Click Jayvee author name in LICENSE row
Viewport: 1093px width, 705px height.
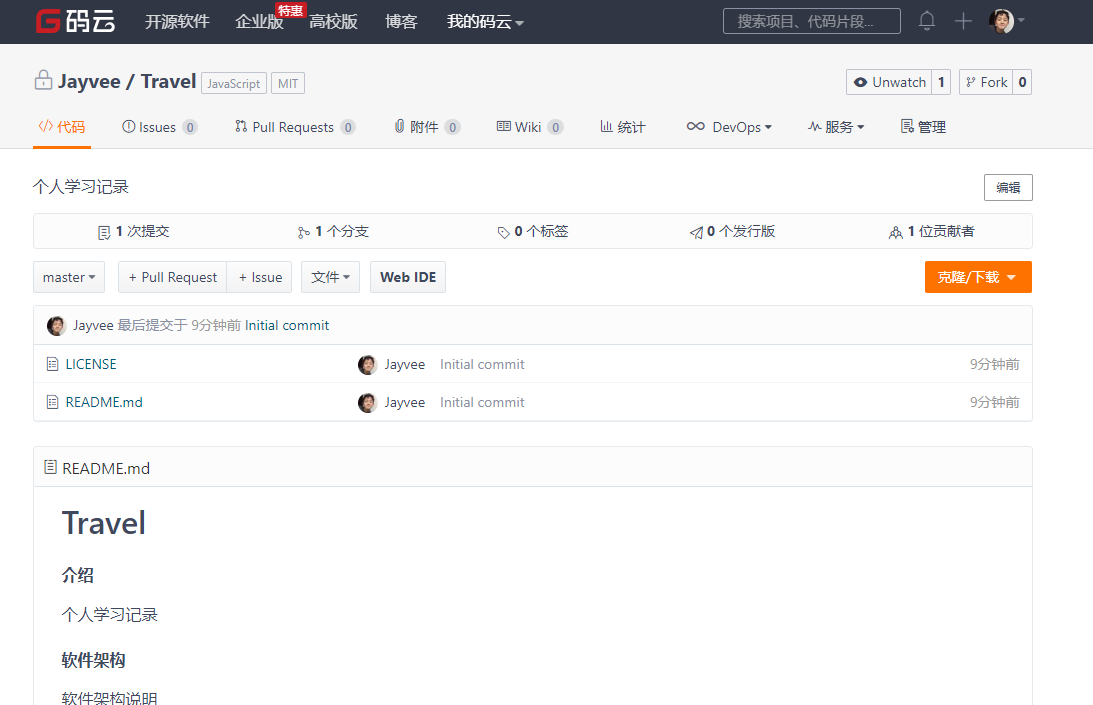click(404, 364)
